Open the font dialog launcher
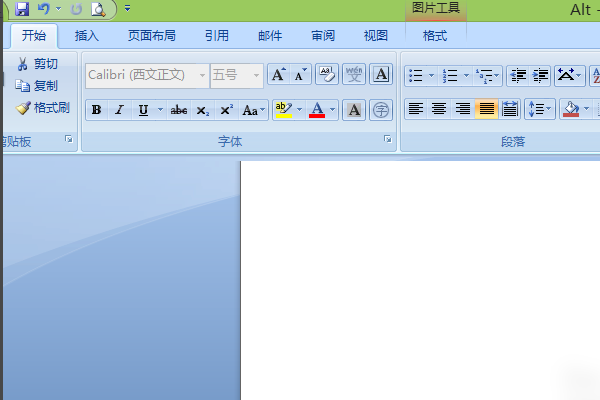The width and height of the screenshot is (600, 400). (x=388, y=139)
